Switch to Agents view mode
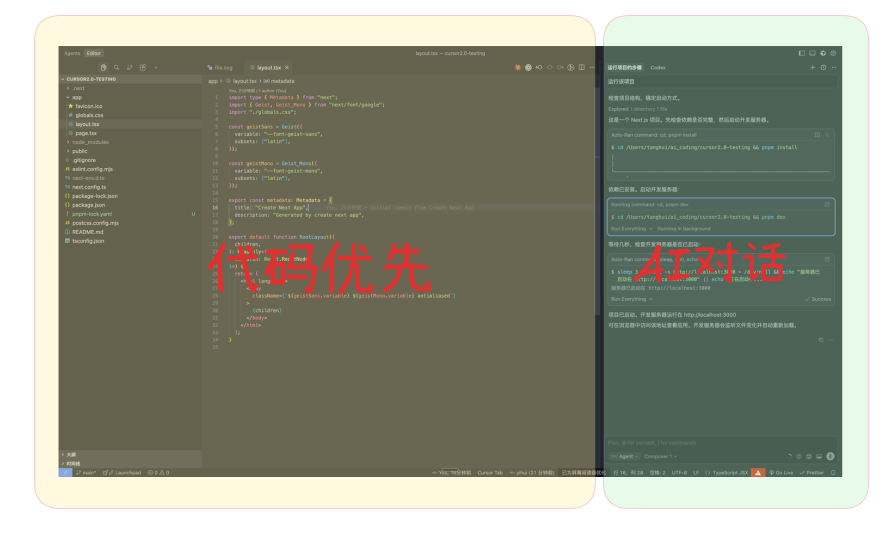 tap(72, 53)
